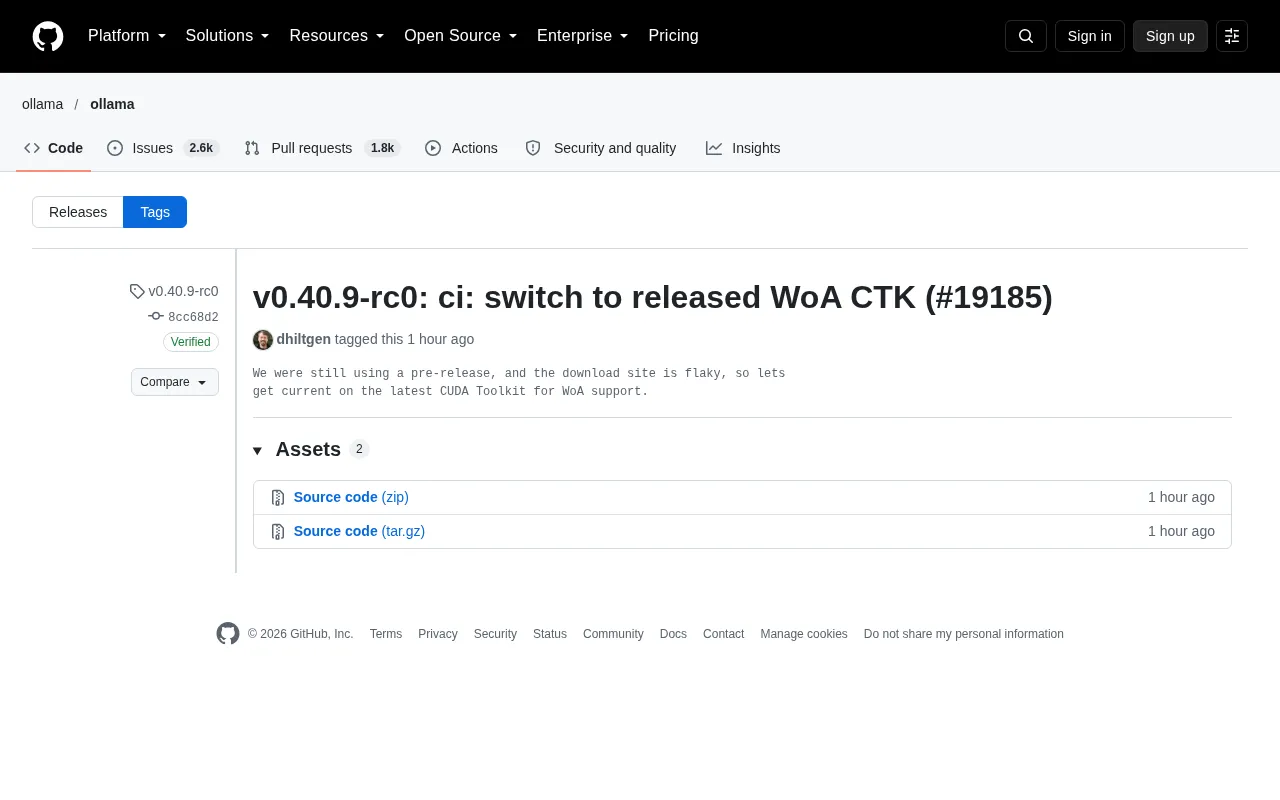Screen dimensions: 1280x800
Task: Expand the Open Source menu
Action: tap(461, 36)
